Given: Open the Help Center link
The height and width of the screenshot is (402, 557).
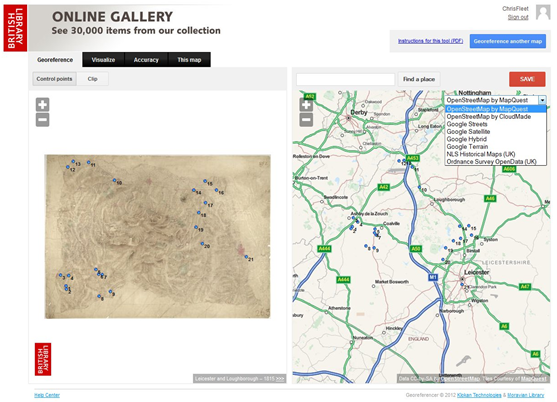Looking at the screenshot, I should point(47,395).
